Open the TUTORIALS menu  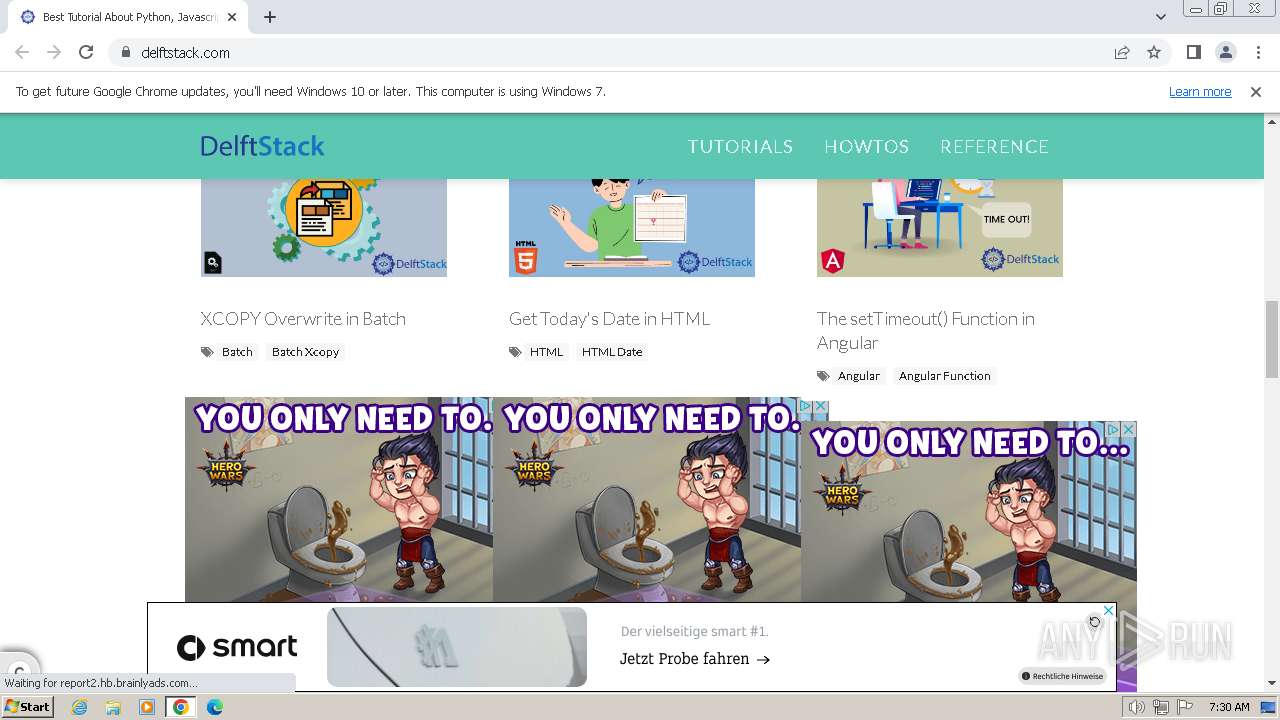tap(740, 146)
